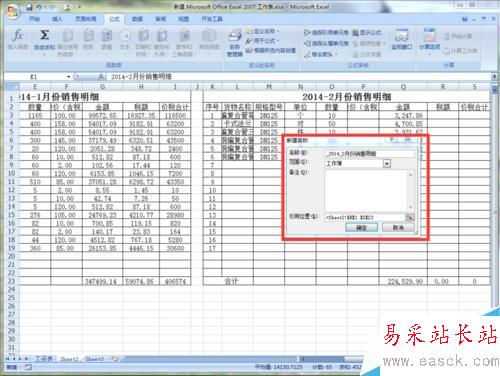
Task: Open the Review ribbon tab
Action: (160, 19)
